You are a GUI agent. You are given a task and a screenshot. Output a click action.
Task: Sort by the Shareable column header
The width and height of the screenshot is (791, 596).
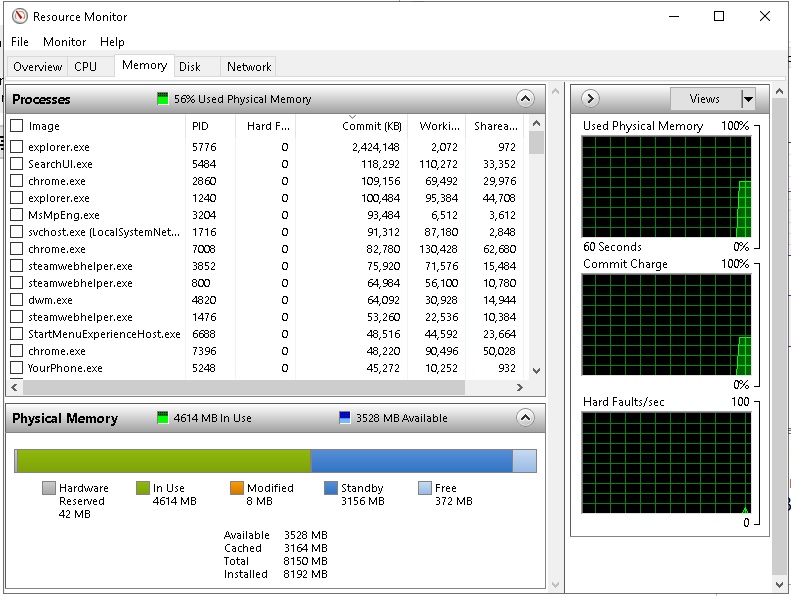click(495, 126)
